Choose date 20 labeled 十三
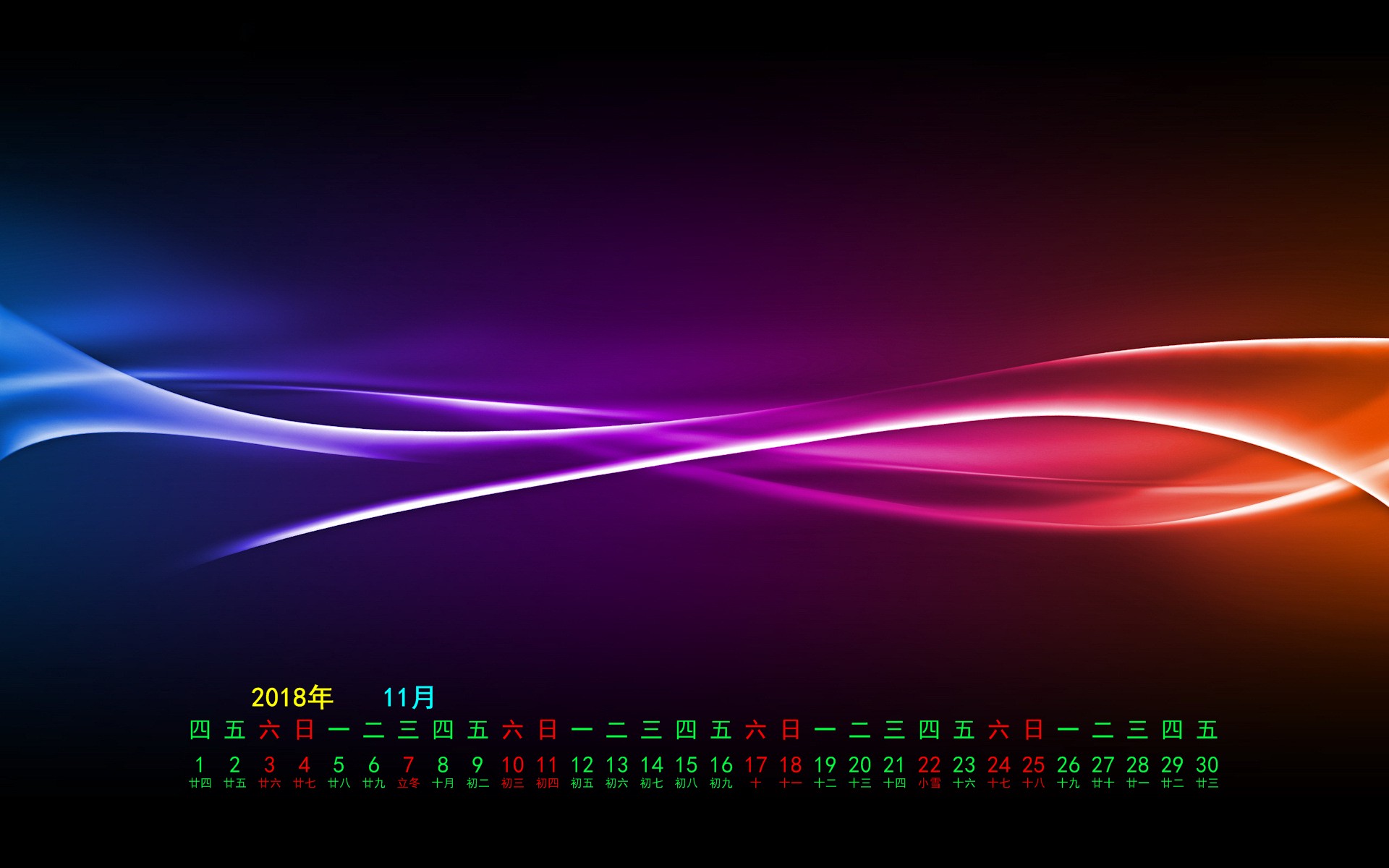Screen dimensions: 1389x868 (859, 765)
